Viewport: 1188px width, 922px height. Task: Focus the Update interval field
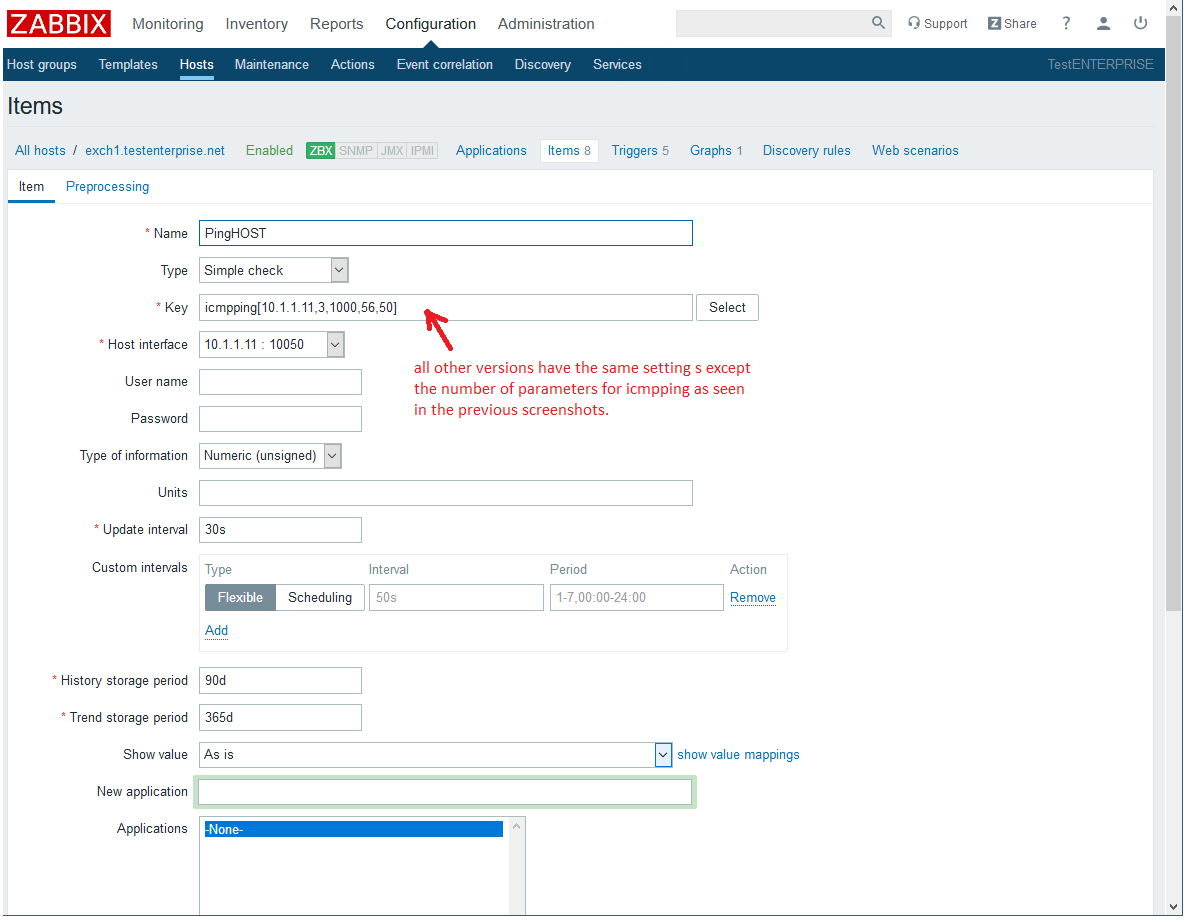[280, 530]
